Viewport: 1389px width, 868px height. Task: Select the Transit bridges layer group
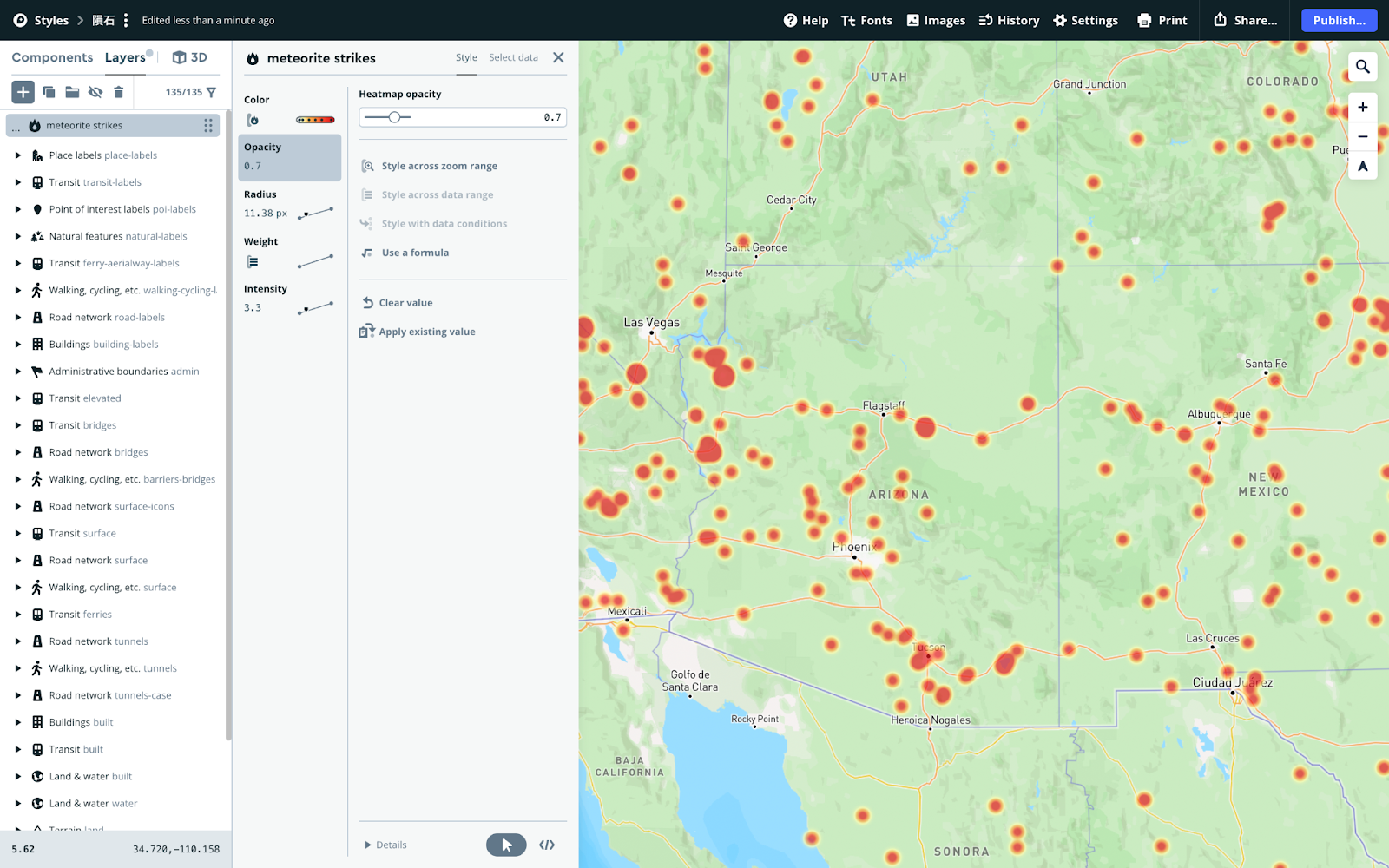click(x=113, y=425)
